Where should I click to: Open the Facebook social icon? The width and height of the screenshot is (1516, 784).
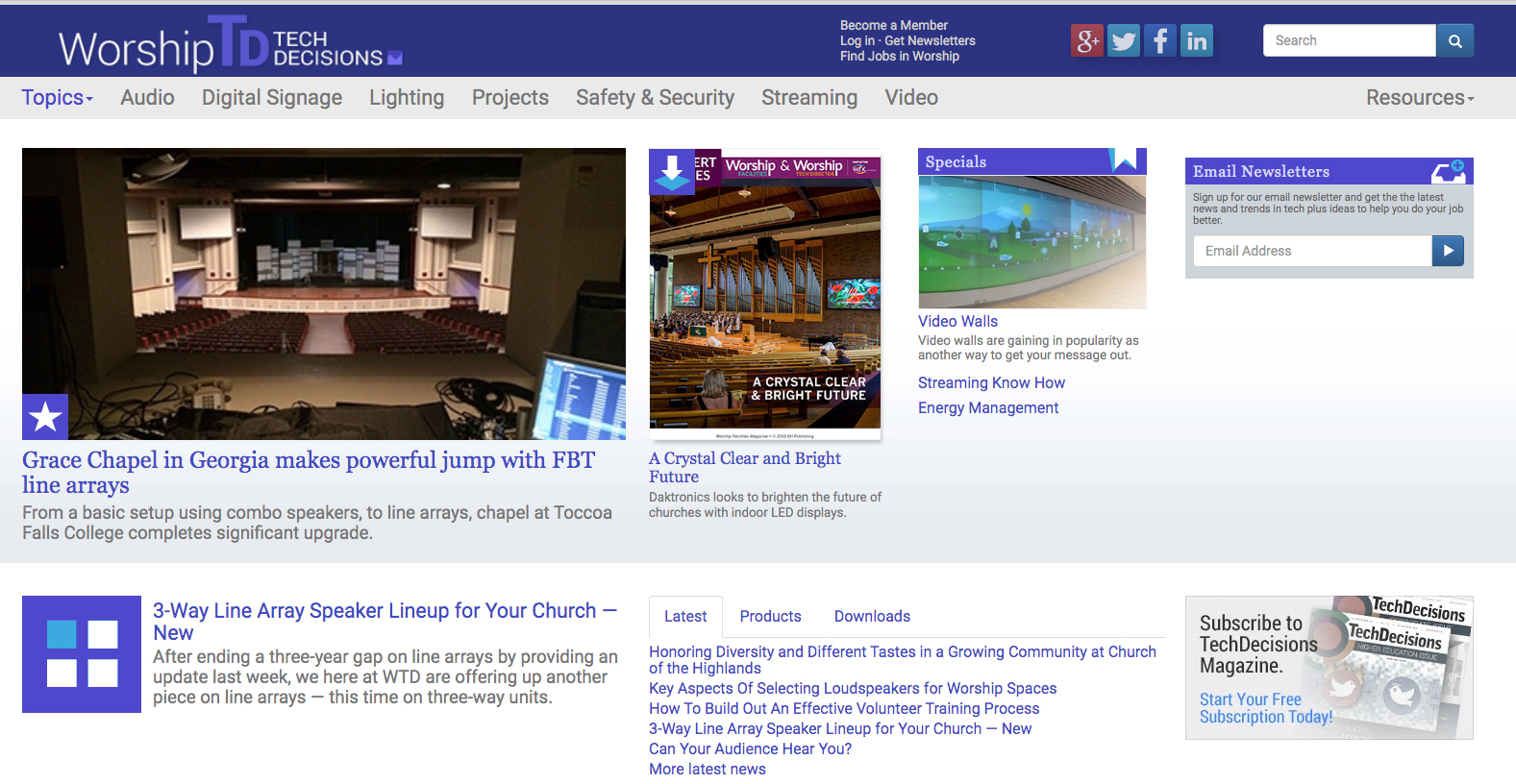[x=1160, y=40]
